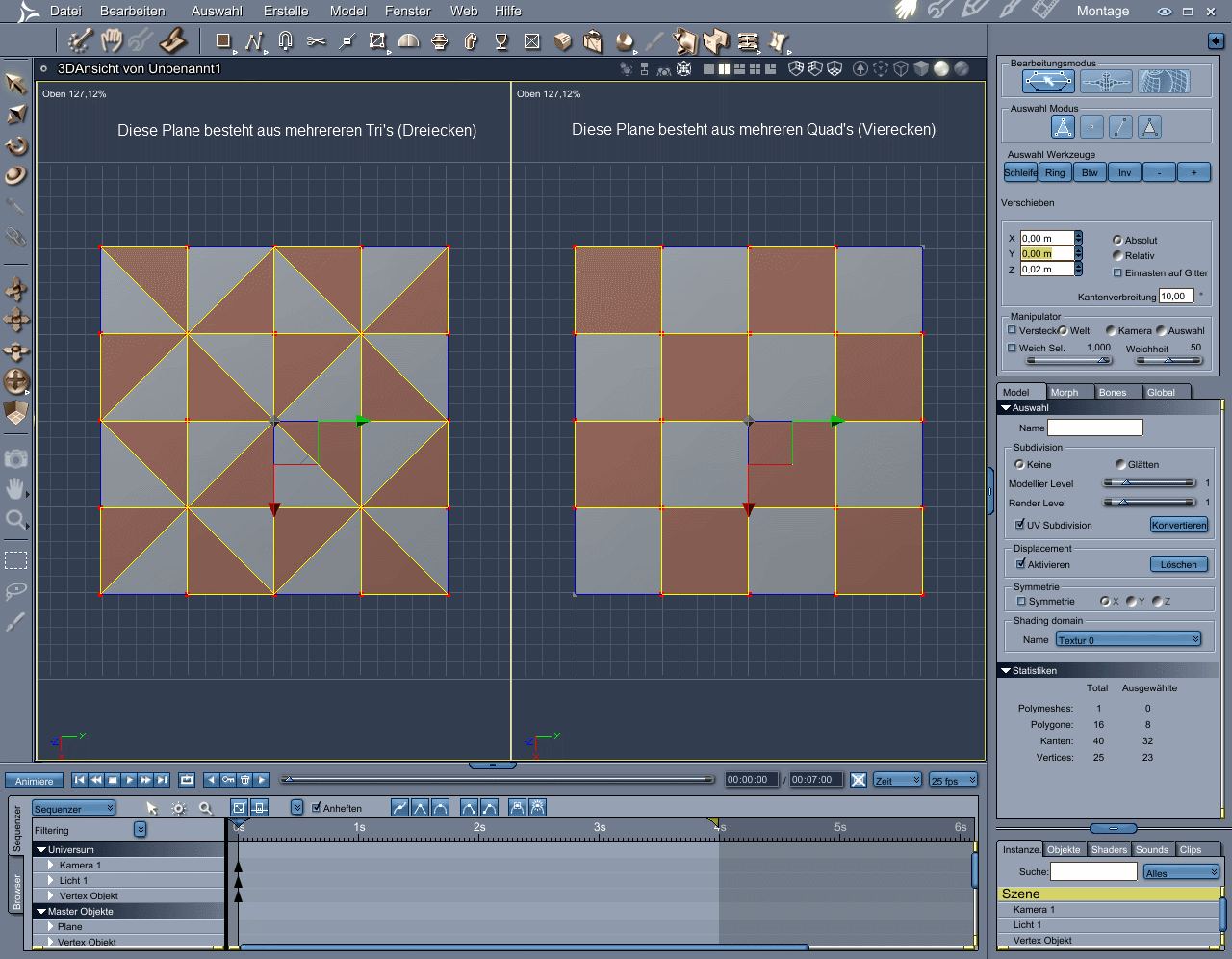Click the stamp tool in top toolbar
Viewport: 1232px width, 959px height.
pos(172,40)
